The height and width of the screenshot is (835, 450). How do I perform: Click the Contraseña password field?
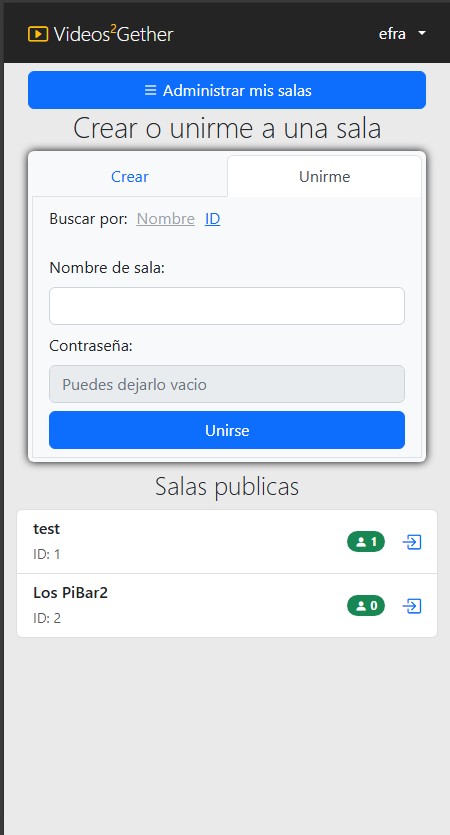point(227,384)
